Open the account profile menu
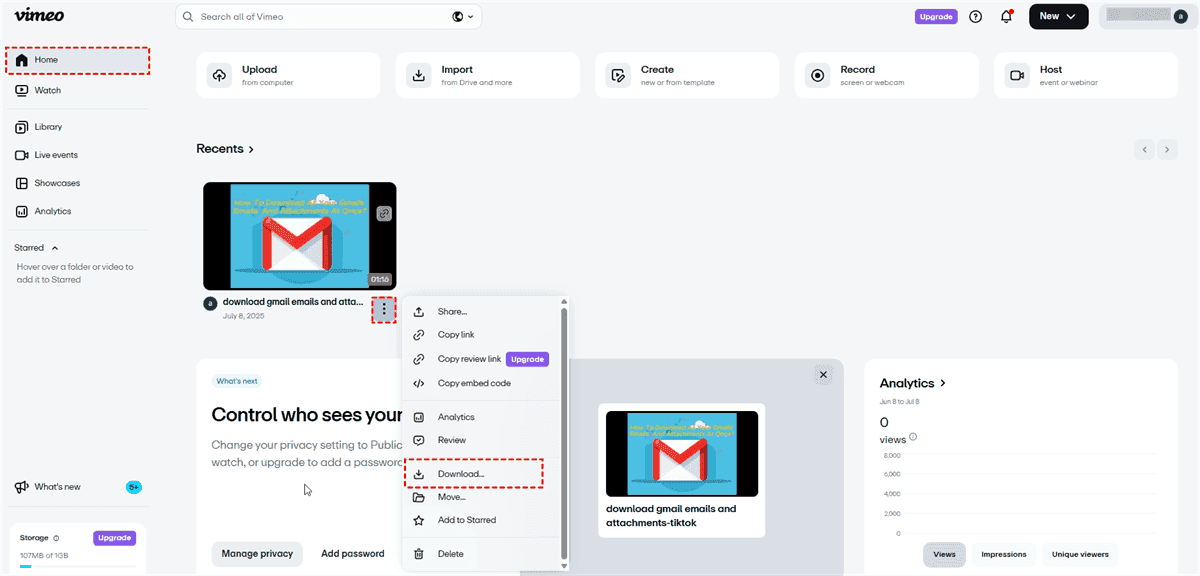1200x576 pixels. [1146, 17]
